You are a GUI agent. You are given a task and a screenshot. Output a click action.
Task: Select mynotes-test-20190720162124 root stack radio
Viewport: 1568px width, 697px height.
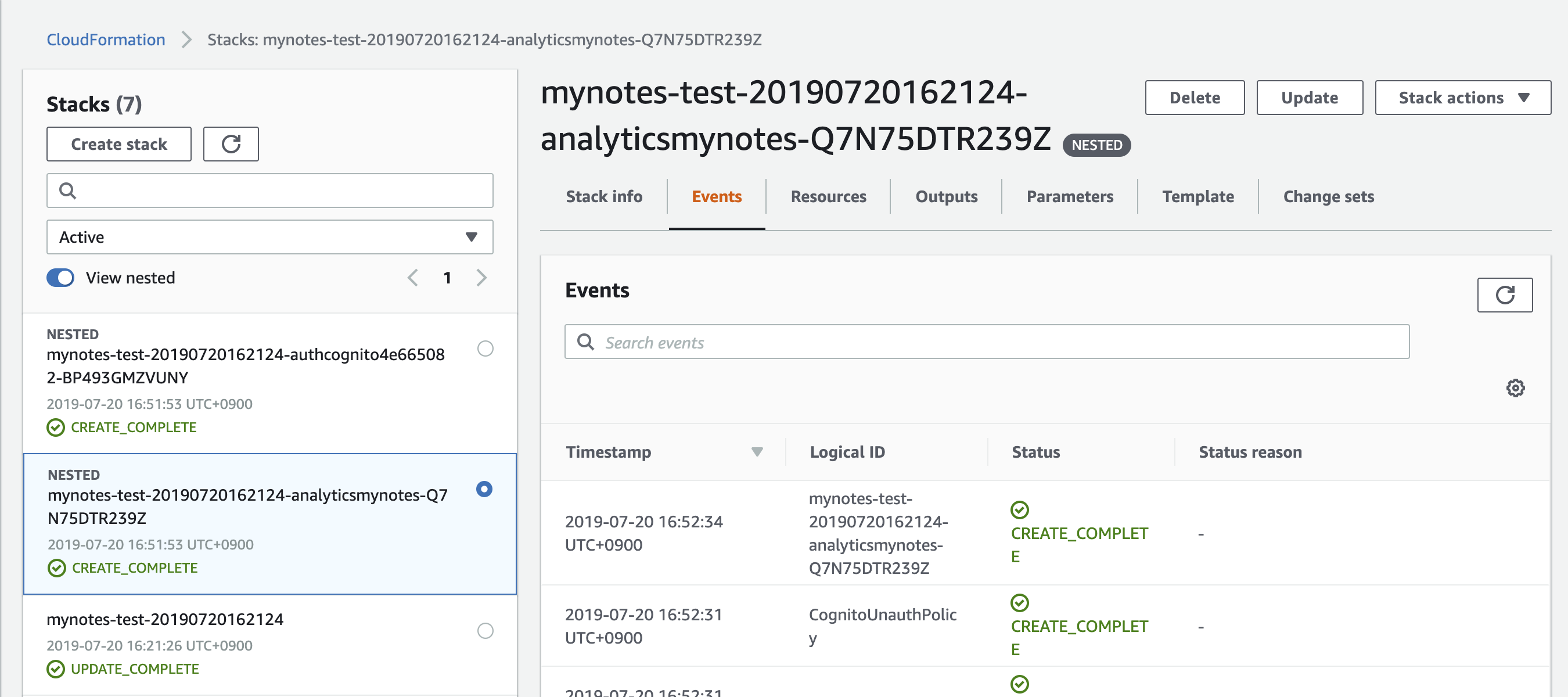pyautogui.click(x=485, y=631)
